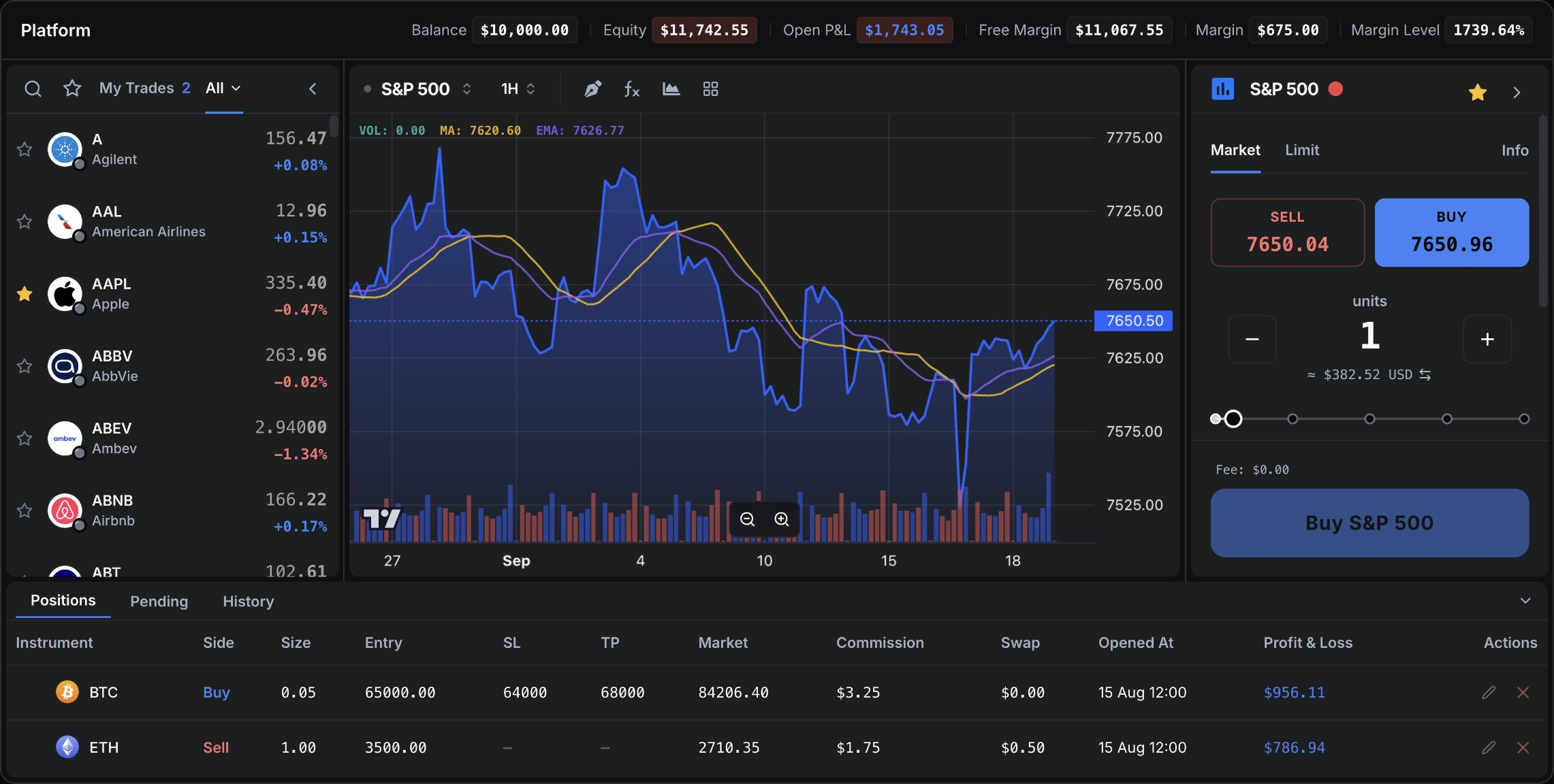Screen dimensions: 1554x784
Task: Select the Apple logo icon
Action: coord(65,294)
